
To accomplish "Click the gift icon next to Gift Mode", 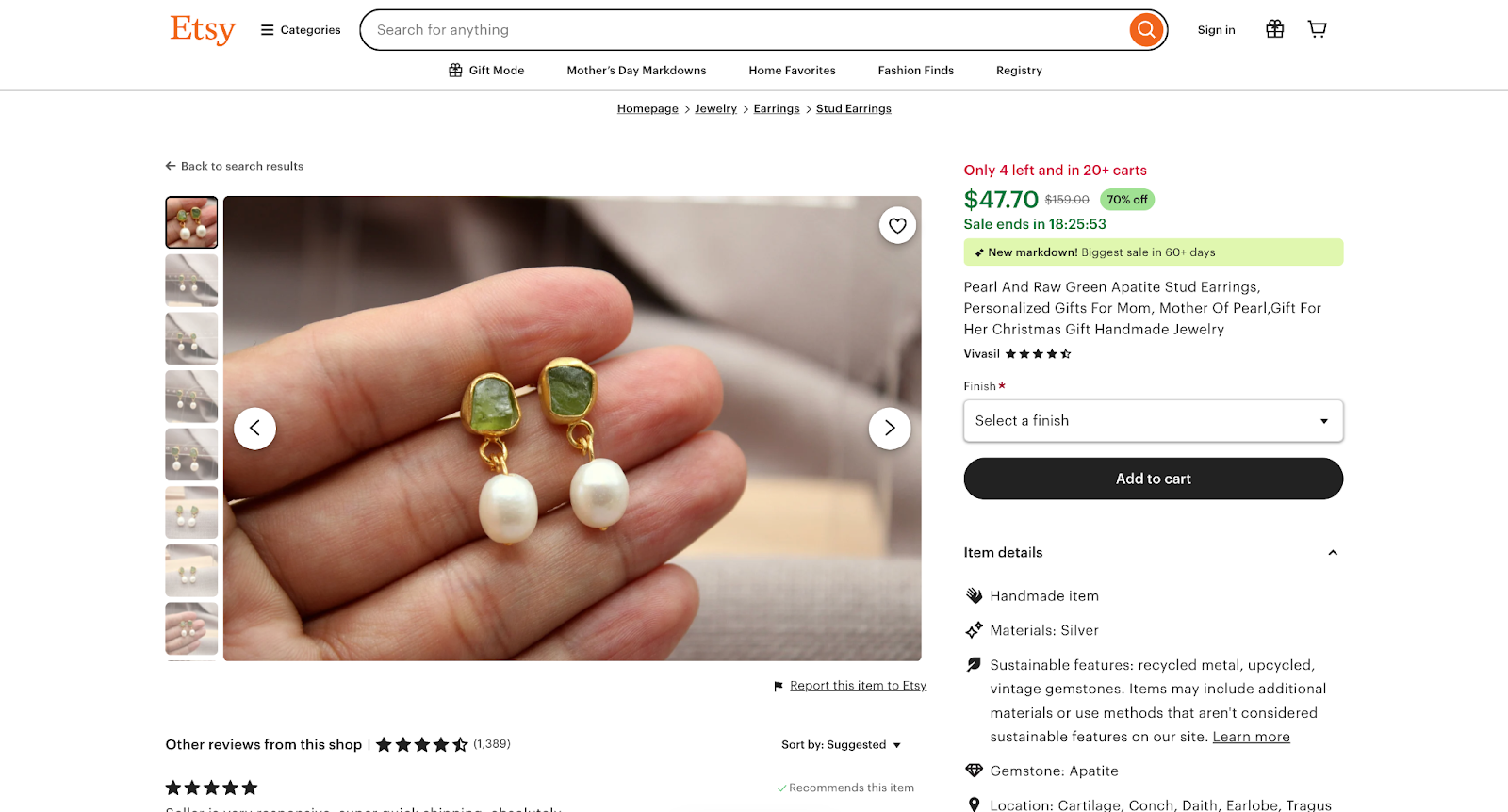I will [455, 70].
